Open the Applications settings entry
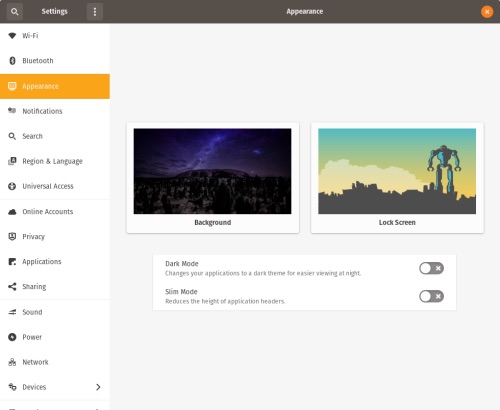500x410 pixels. [x=55, y=262]
